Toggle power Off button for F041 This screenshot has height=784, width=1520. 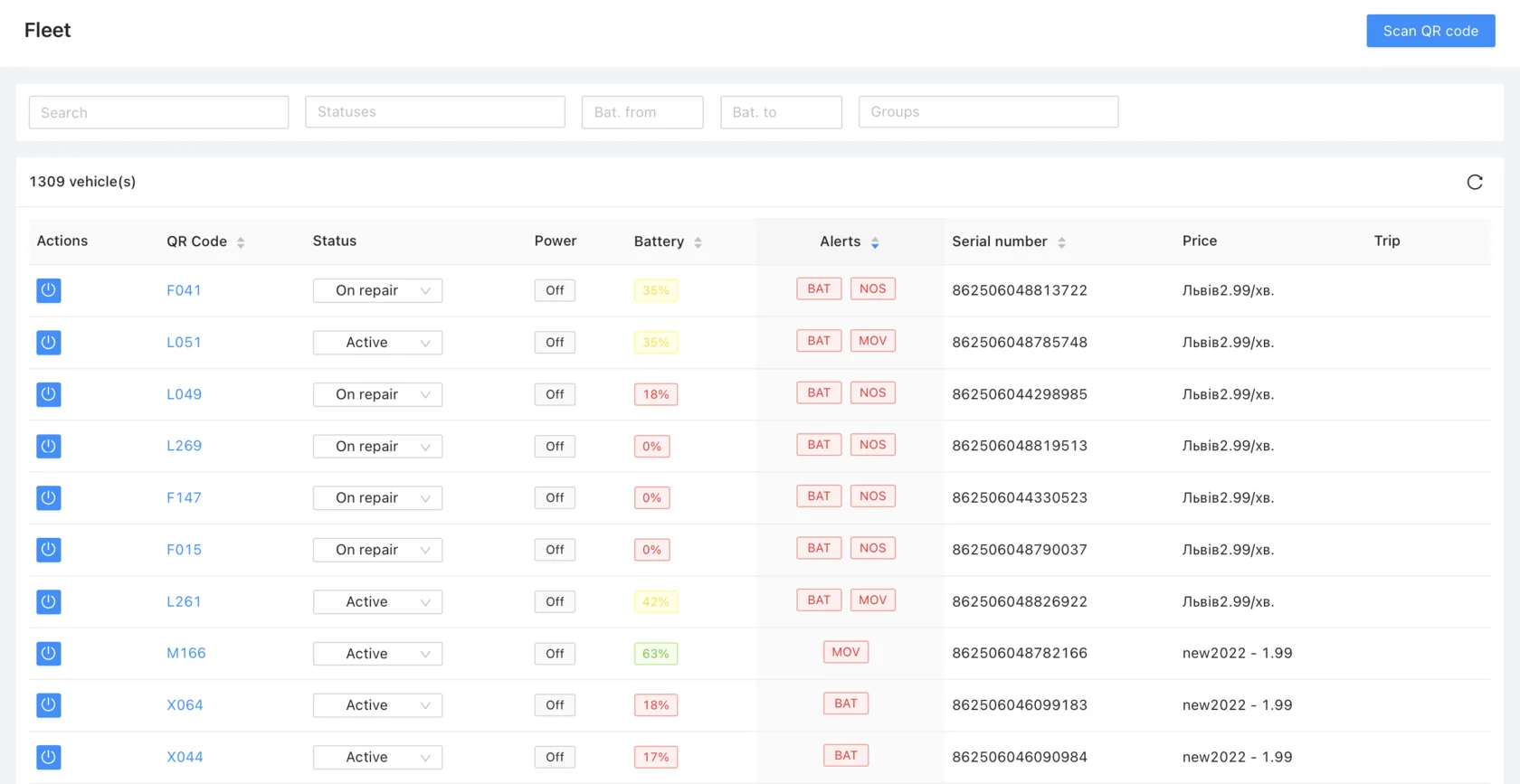click(x=555, y=290)
